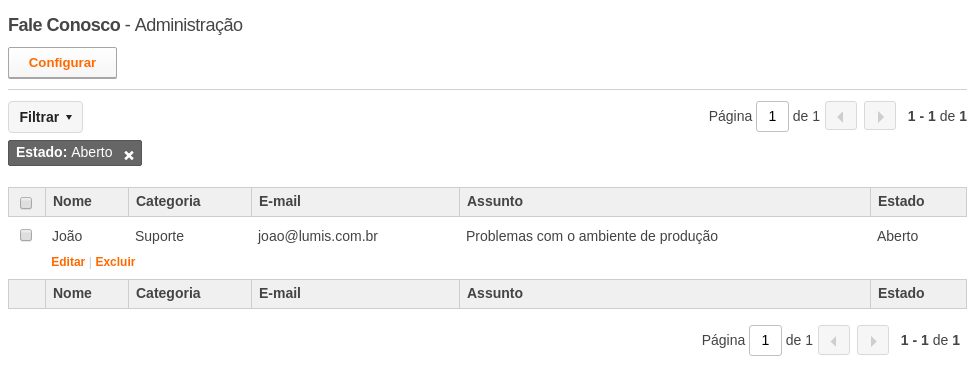Screen dimensions: 975x377
Task: Sort by Assunto column header
Action: pos(495,202)
